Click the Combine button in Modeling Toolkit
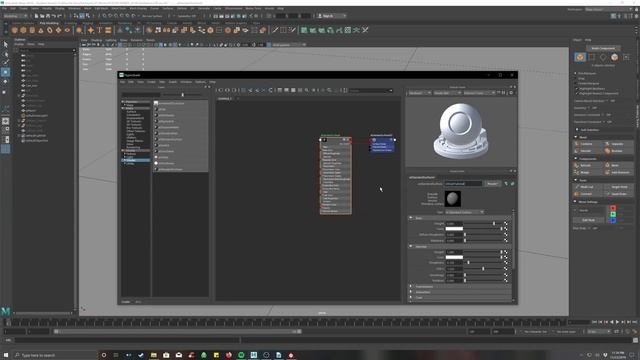 tap(586, 144)
